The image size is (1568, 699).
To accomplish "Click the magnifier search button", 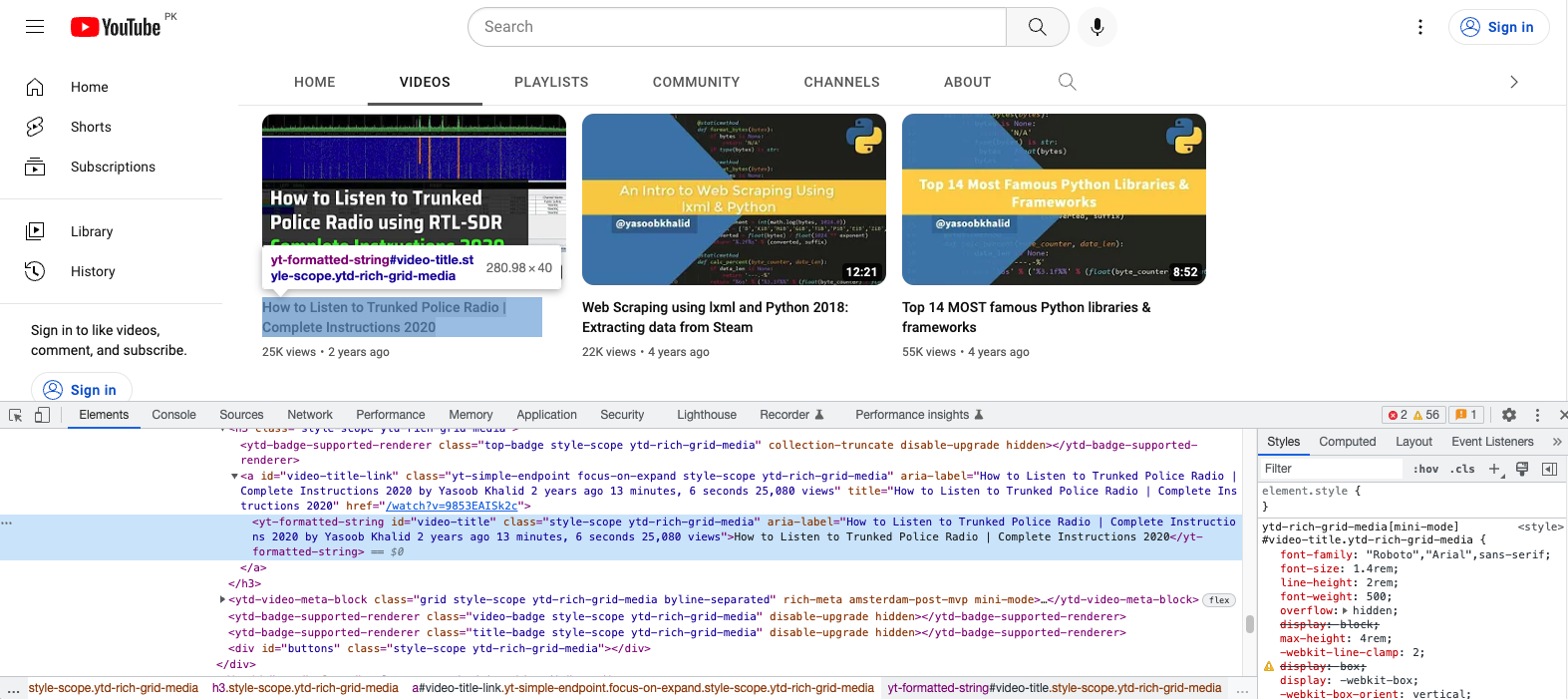I will pyautogui.click(x=1037, y=27).
